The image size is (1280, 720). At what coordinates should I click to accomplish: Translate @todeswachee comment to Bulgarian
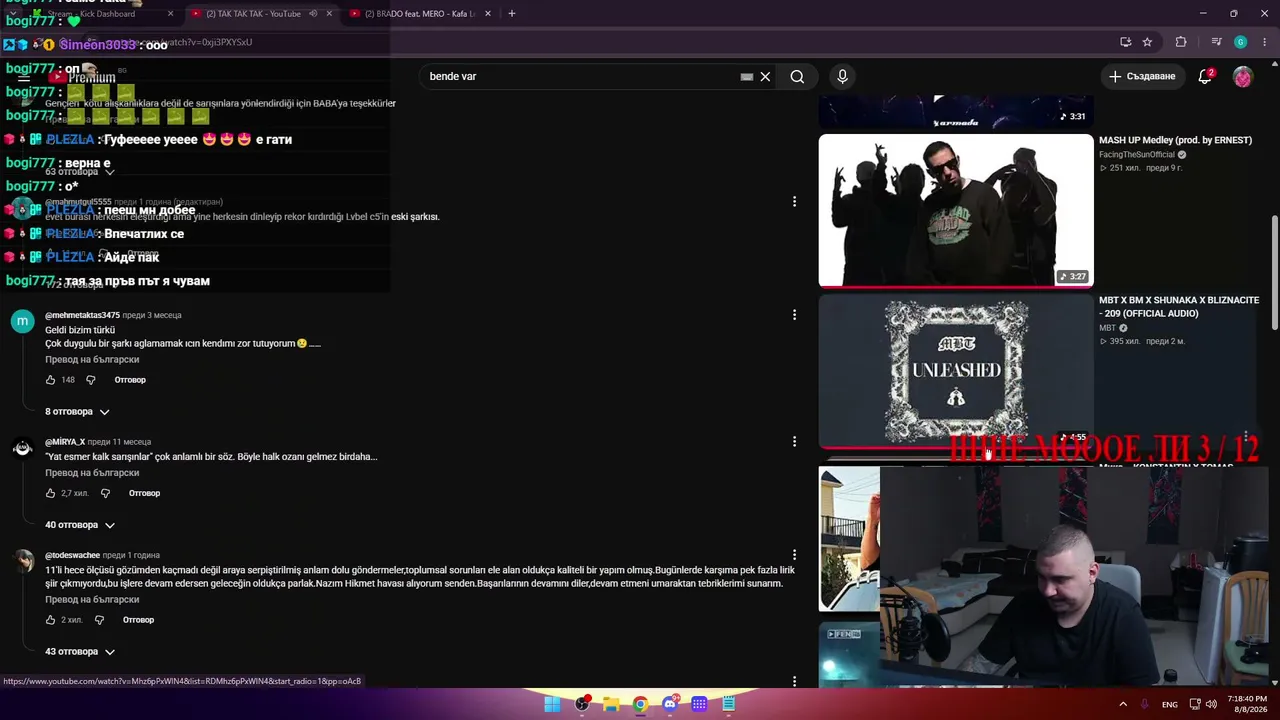[92, 600]
